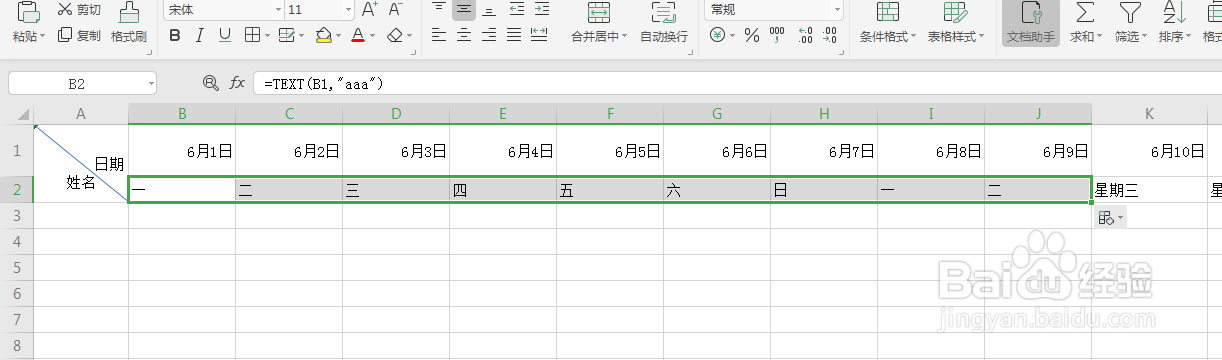Toggle bold formatting
The image size is (1222, 360).
(x=175, y=36)
